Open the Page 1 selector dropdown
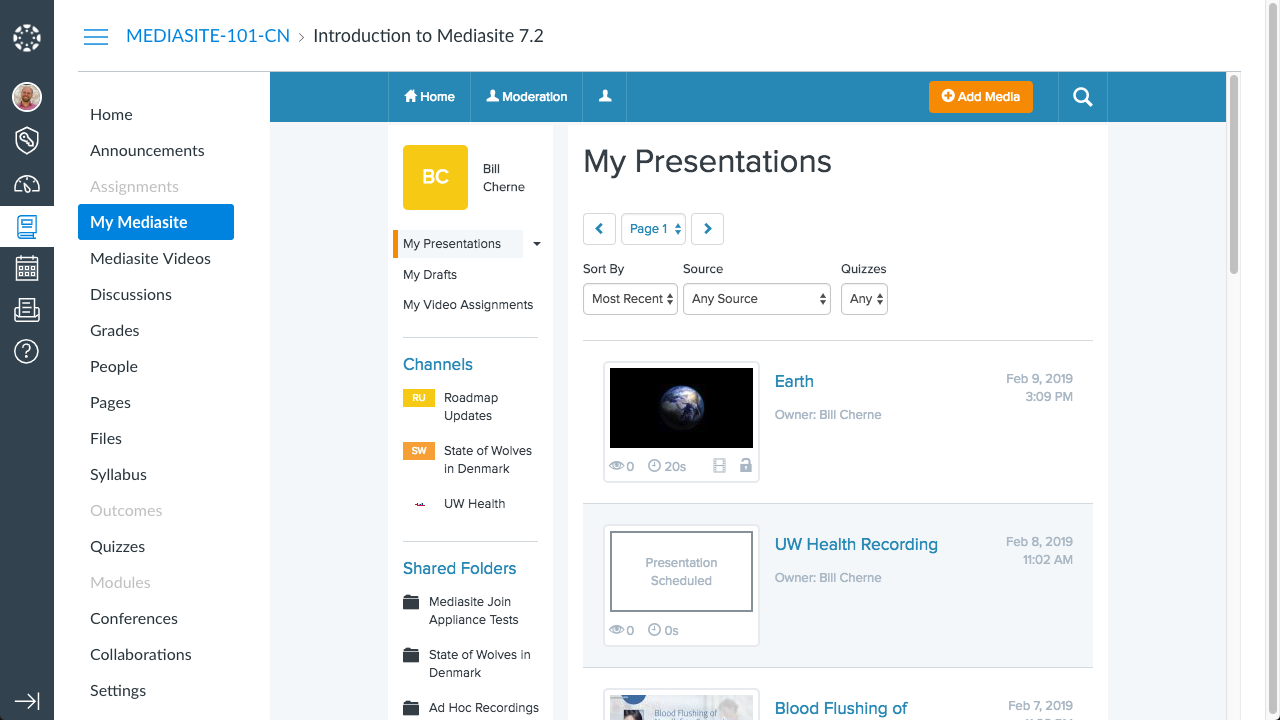Viewport: 1280px width, 720px height. point(654,229)
